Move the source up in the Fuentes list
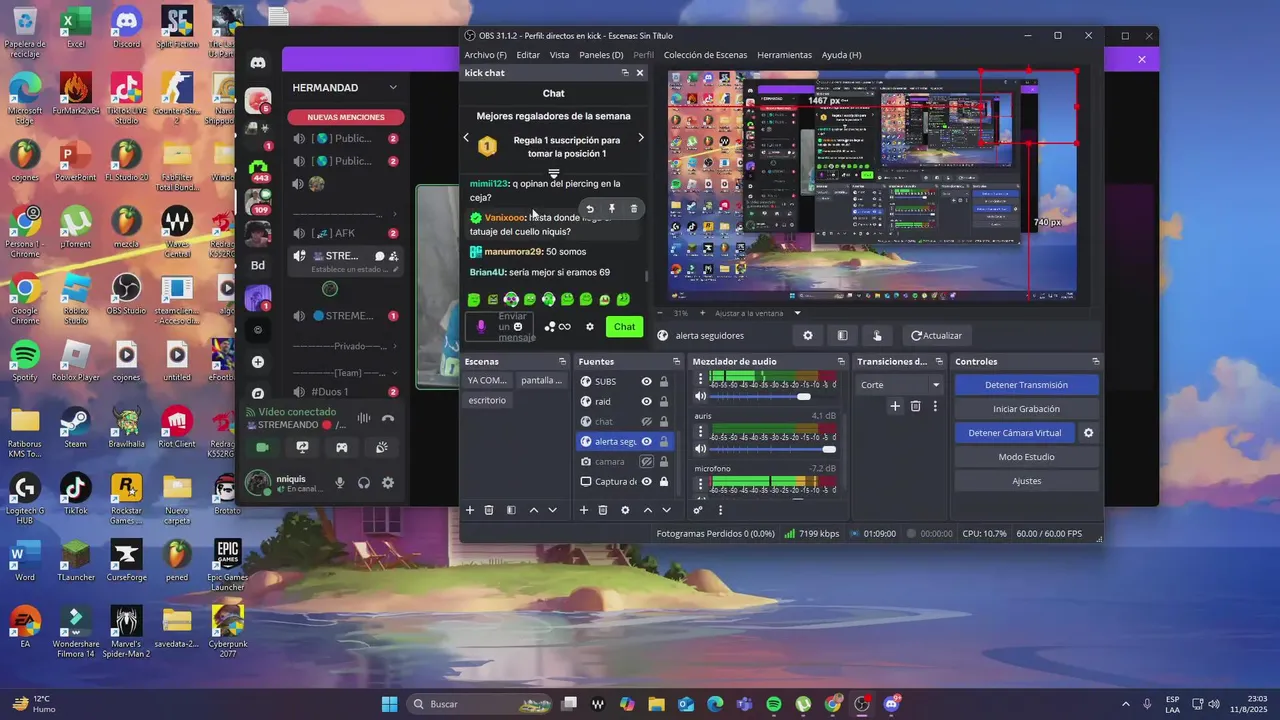The width and height of the screenshot is (1280, 720). point(648,510)
